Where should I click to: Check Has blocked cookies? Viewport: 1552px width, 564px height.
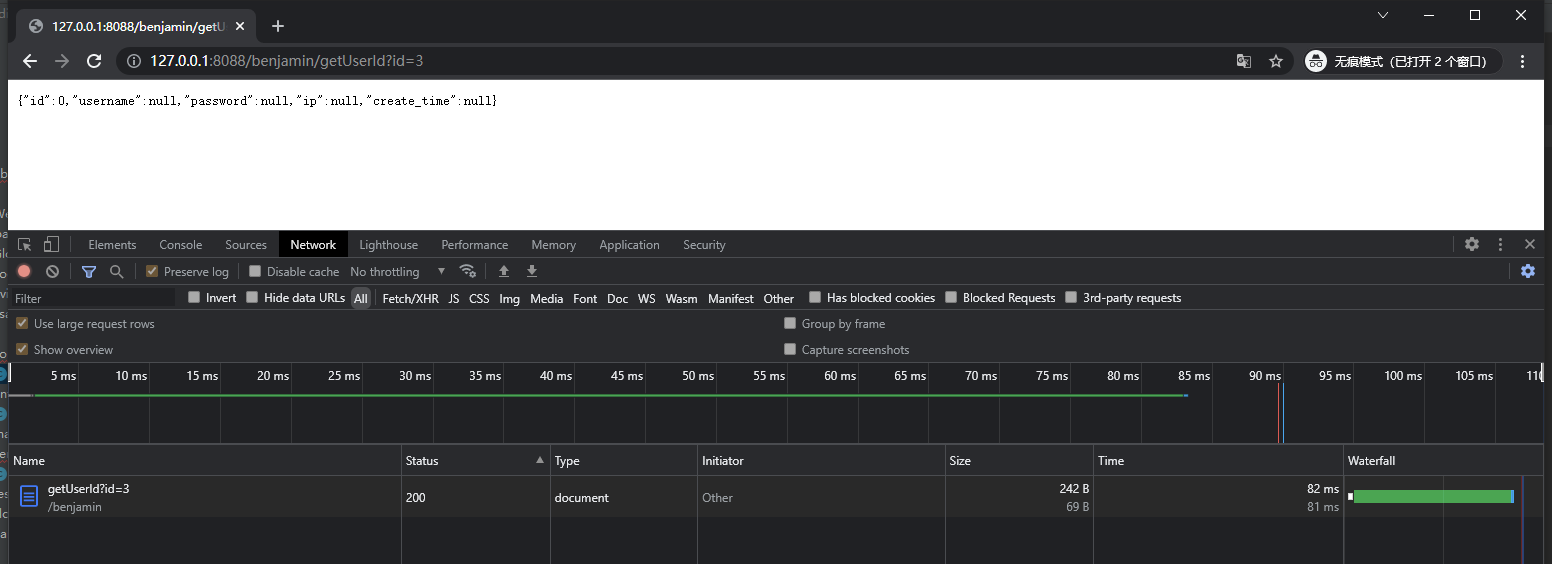pos(815,297)
